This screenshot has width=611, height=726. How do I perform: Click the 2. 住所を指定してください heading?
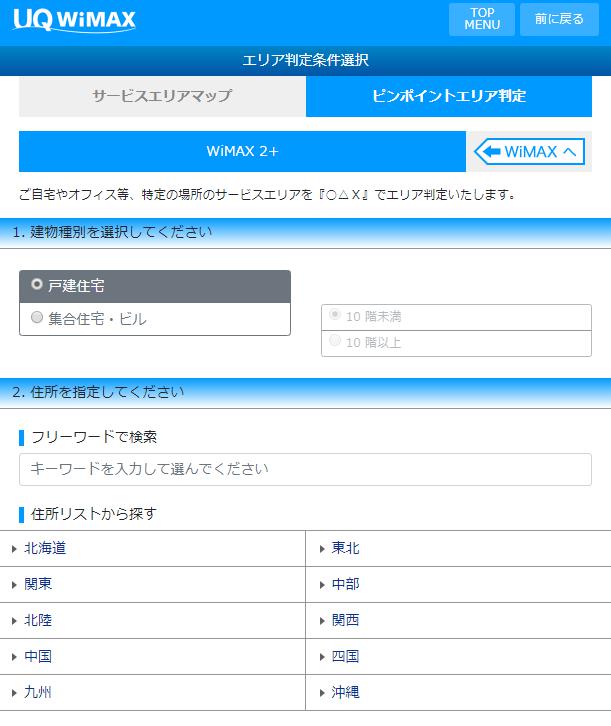(x=98, y=392)
